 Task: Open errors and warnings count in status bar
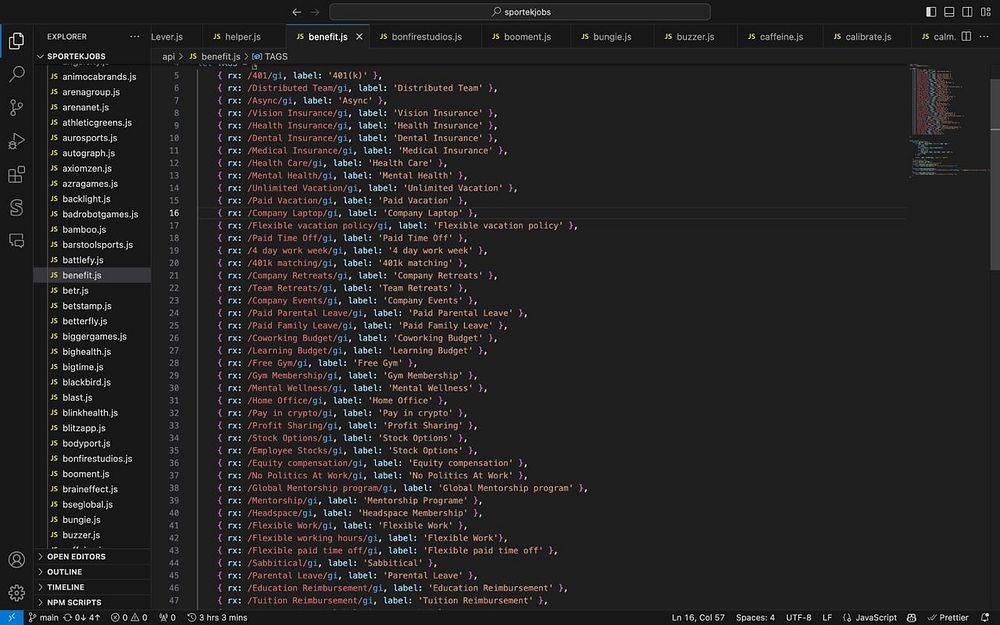pos(129,617)
